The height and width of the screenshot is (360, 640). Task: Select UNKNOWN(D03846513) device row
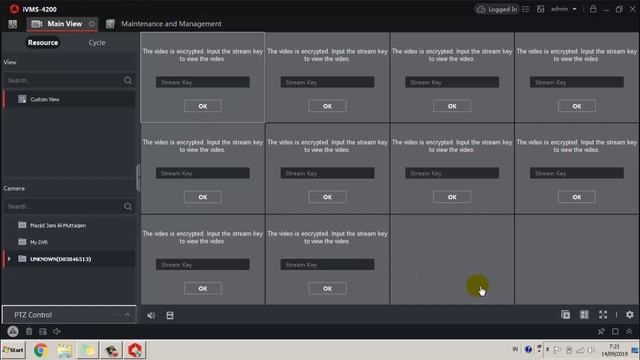(x=69, y=259)
